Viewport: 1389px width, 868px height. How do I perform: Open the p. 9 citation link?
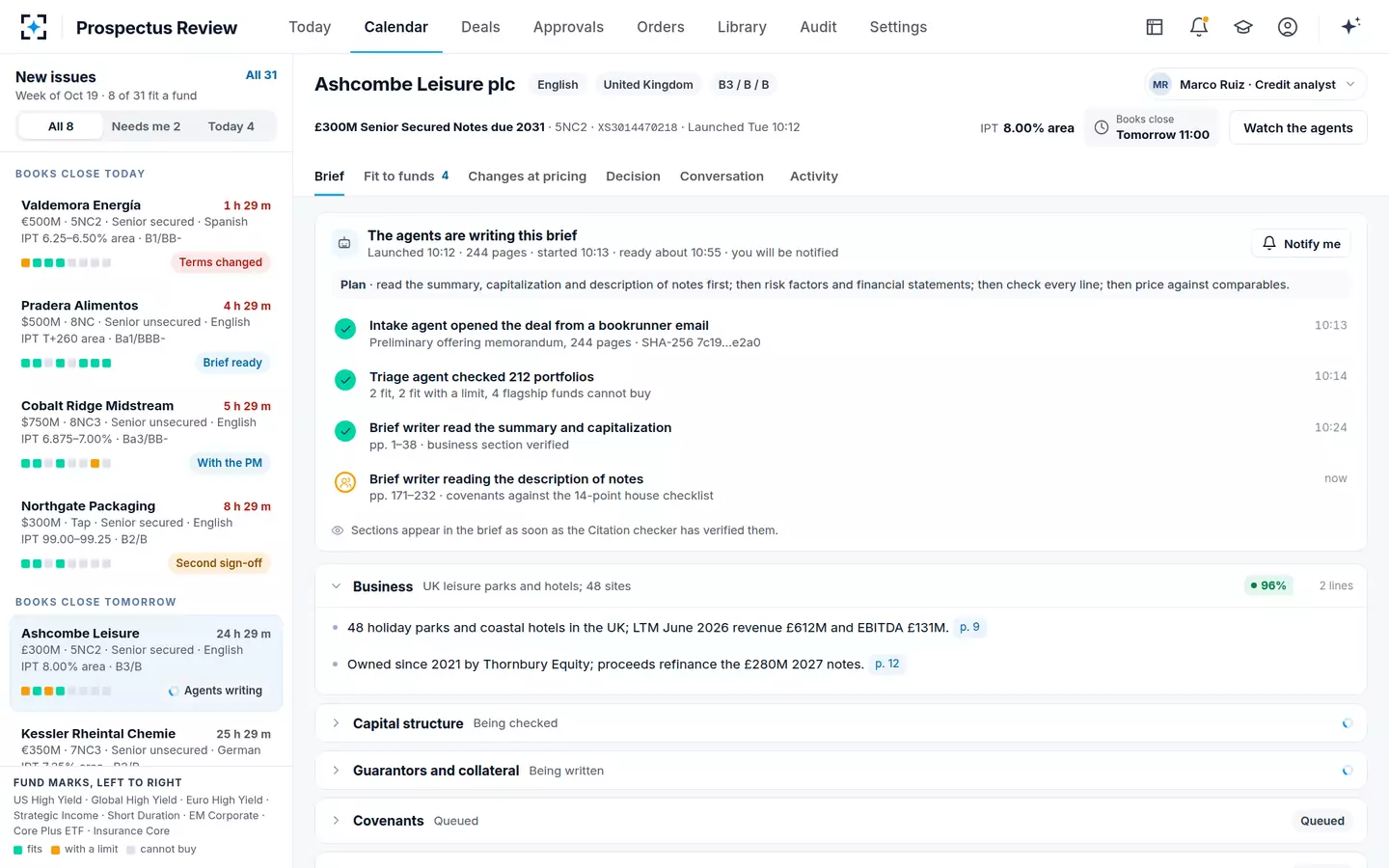969,628
